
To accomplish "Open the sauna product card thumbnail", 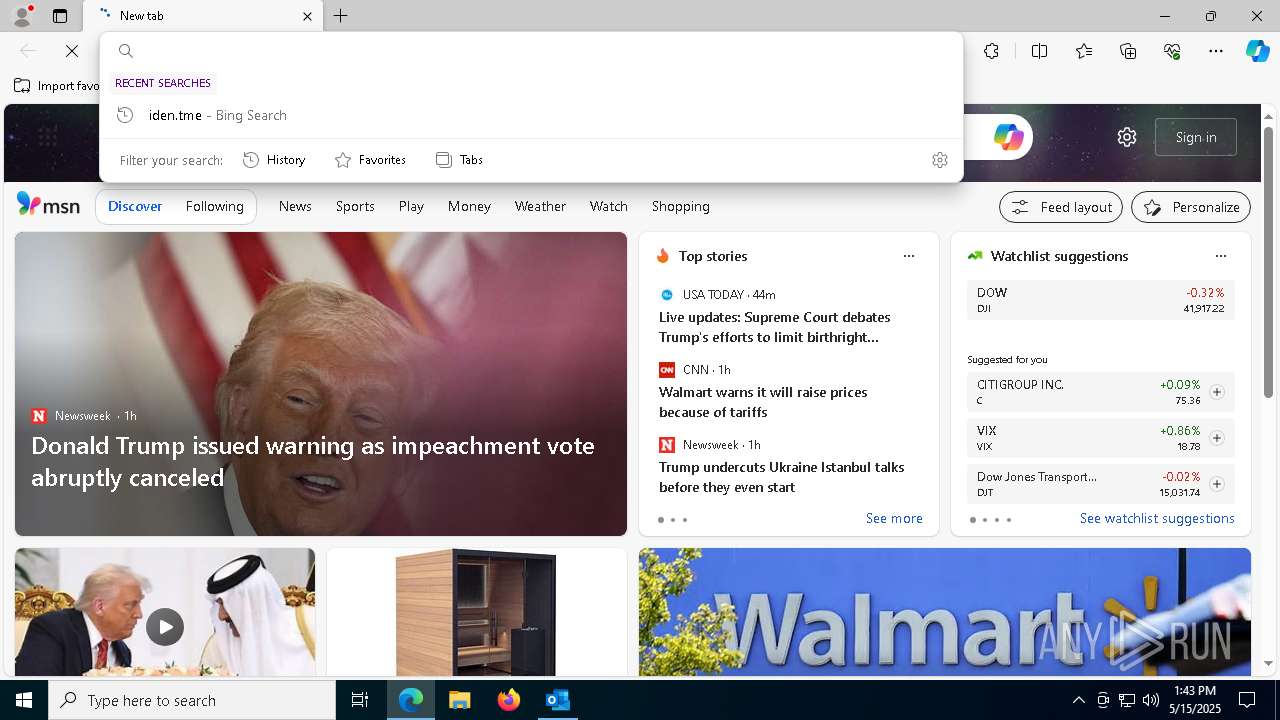I will point(476,612).
